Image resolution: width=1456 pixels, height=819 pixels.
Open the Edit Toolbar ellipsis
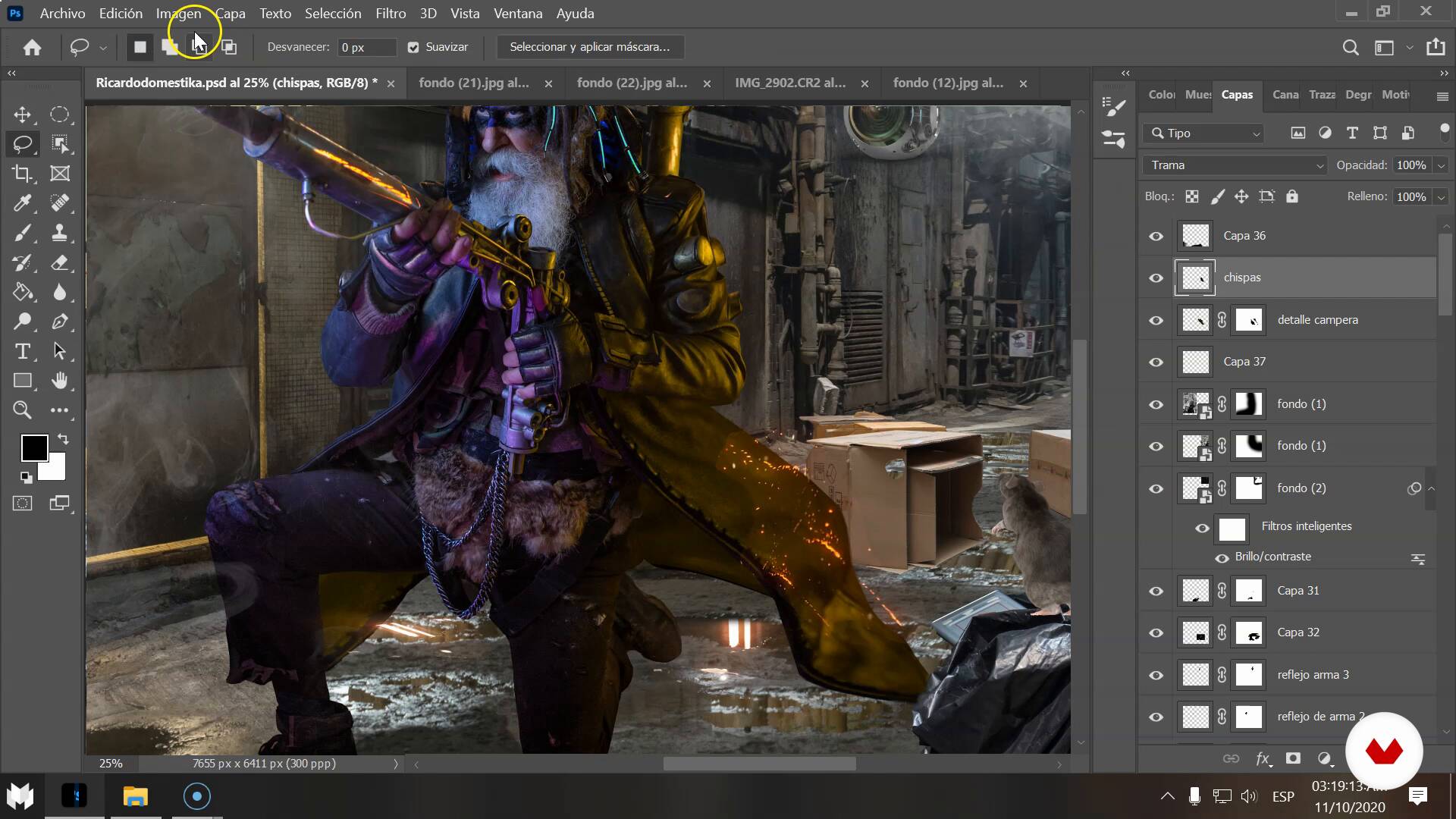pos(59,410)
